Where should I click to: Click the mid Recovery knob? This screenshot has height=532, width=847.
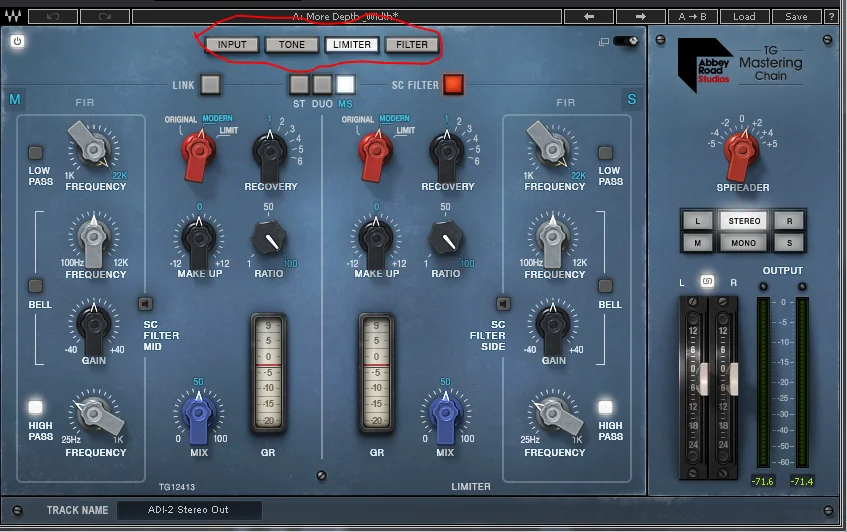tap(270, 154)
